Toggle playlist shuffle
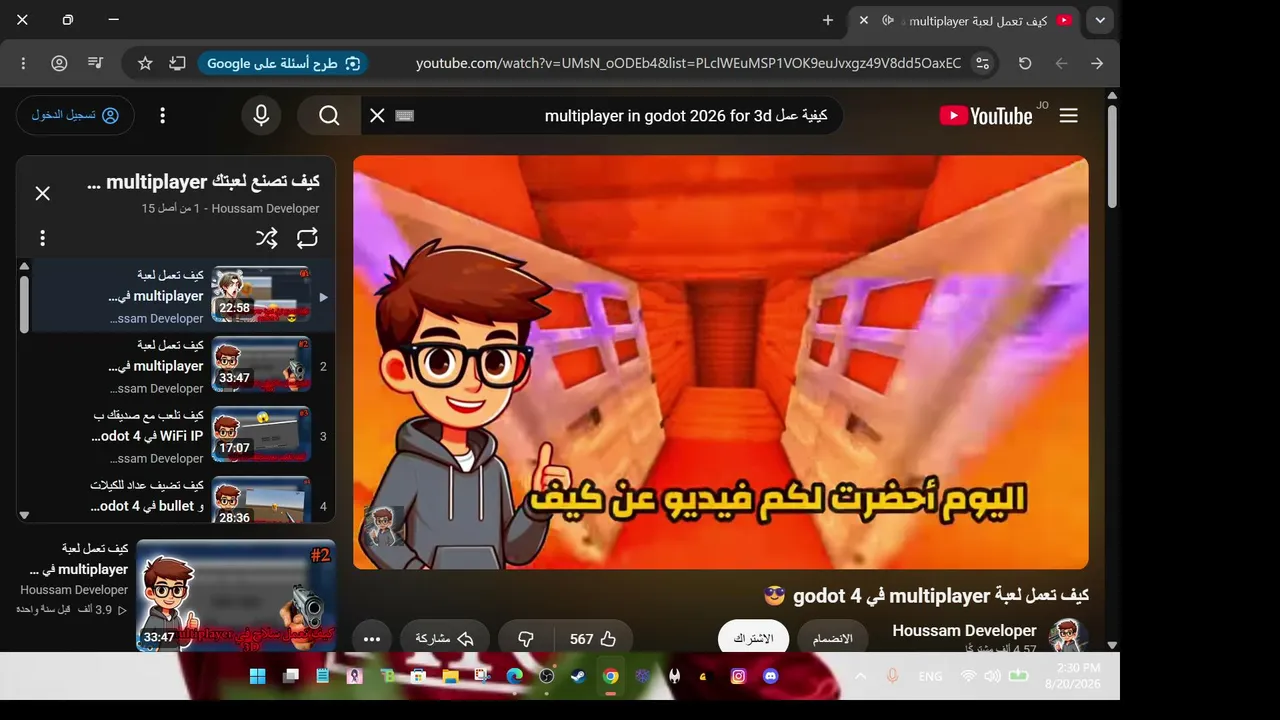This screenshot has width=1280, height=720. click(266, 238)
